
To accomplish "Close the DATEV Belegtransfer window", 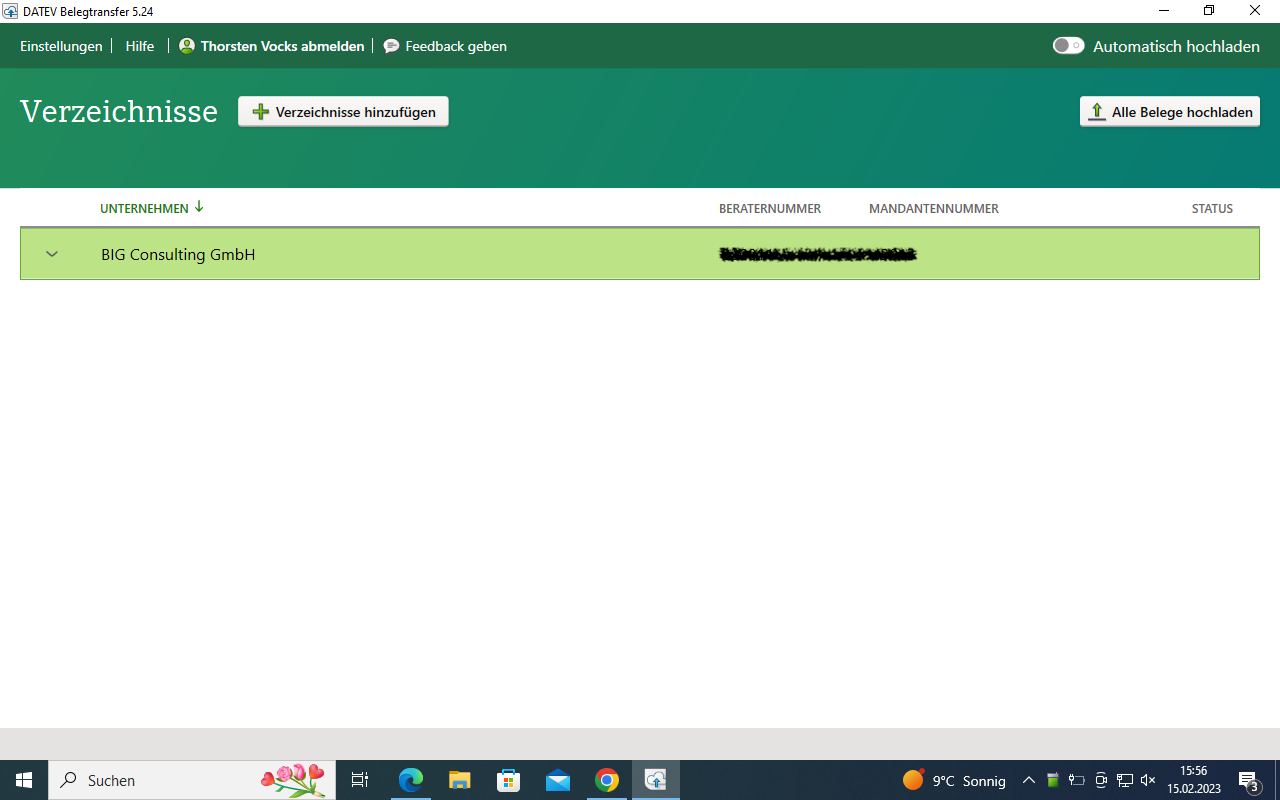I will click(1255, 11).
